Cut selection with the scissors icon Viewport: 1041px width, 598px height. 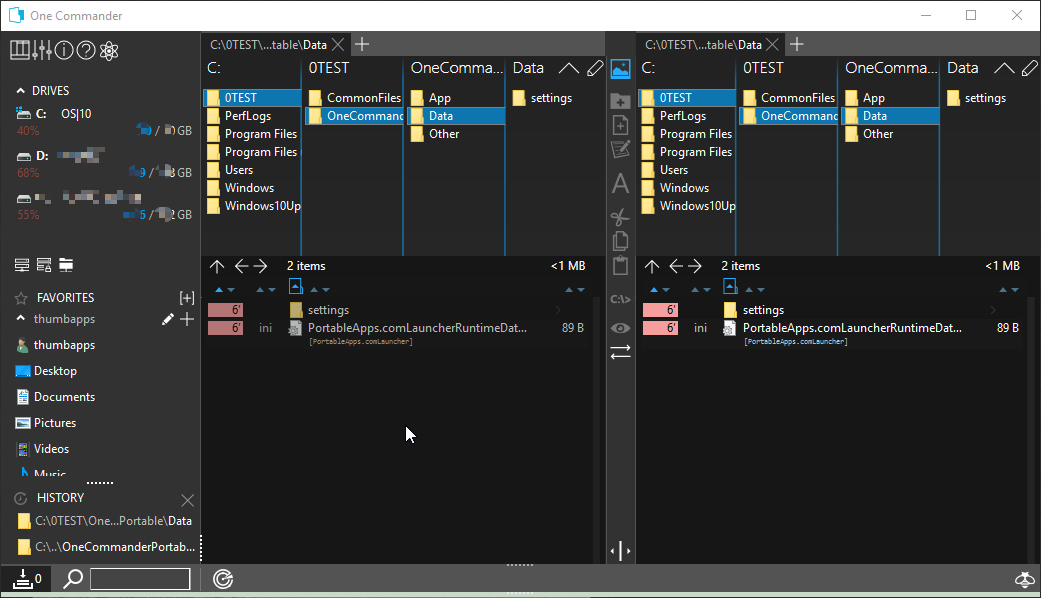pyautogui.click(x=620, y=216)
